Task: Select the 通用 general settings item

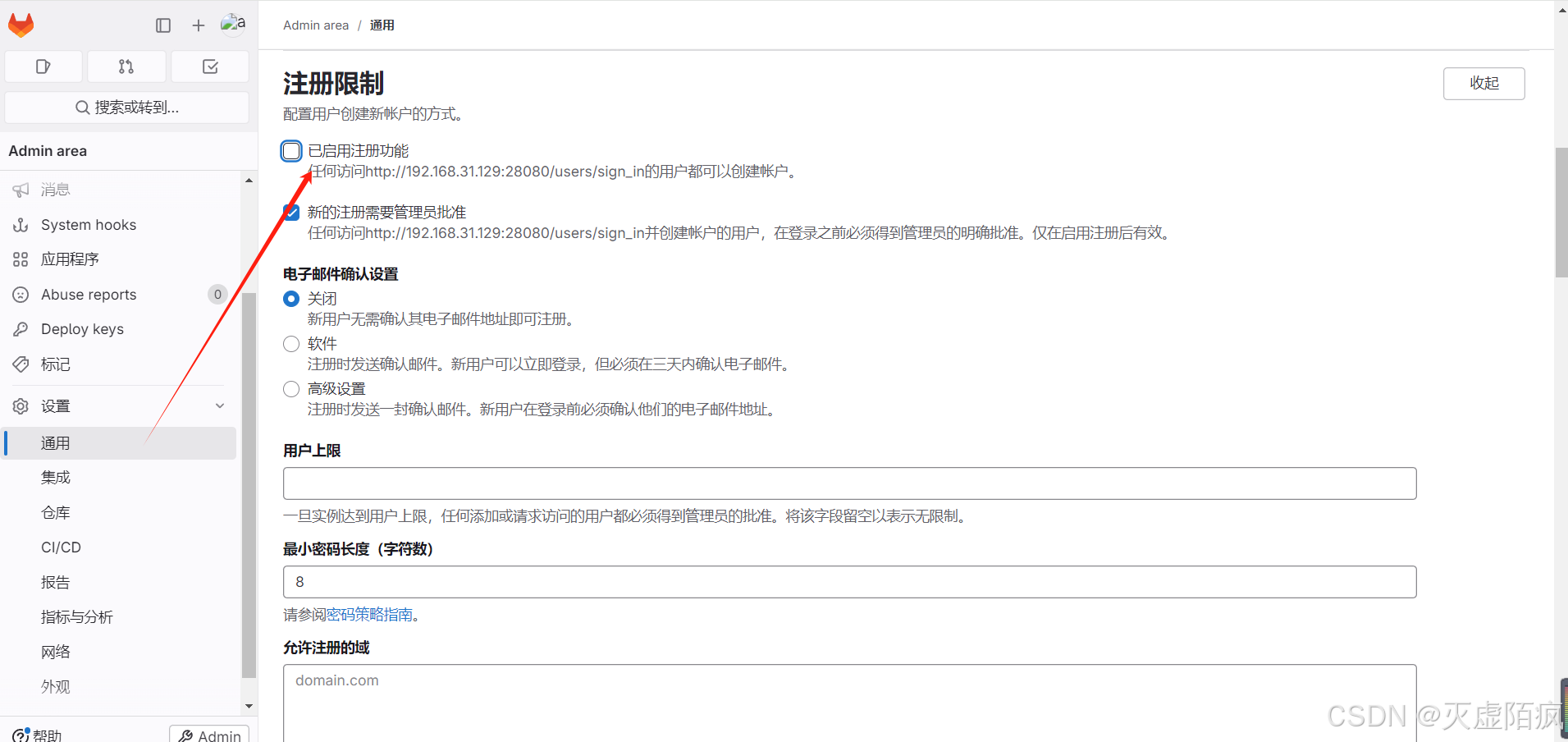Action: [x=120, y=443]
